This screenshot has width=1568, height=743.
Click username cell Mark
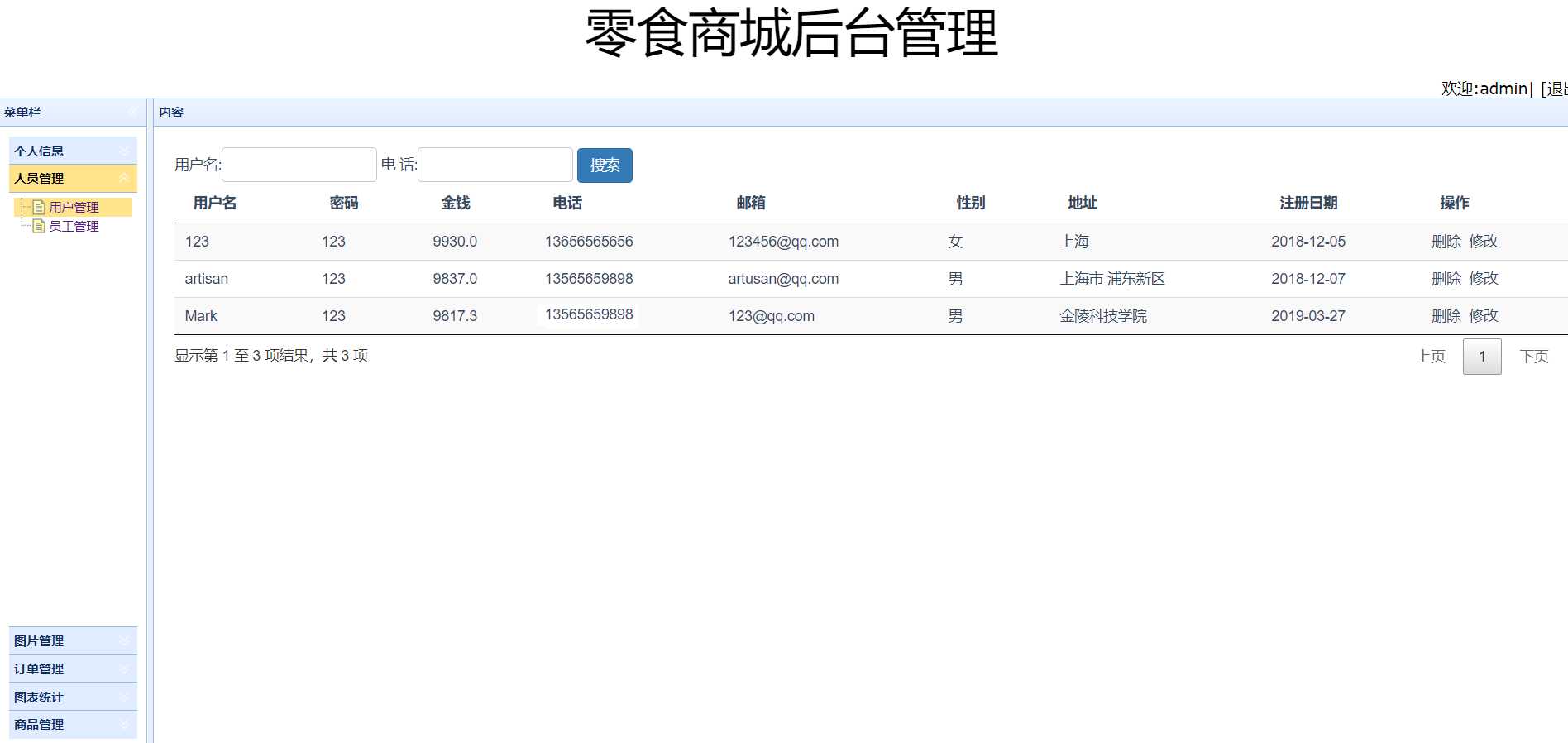tap(201, 316)
